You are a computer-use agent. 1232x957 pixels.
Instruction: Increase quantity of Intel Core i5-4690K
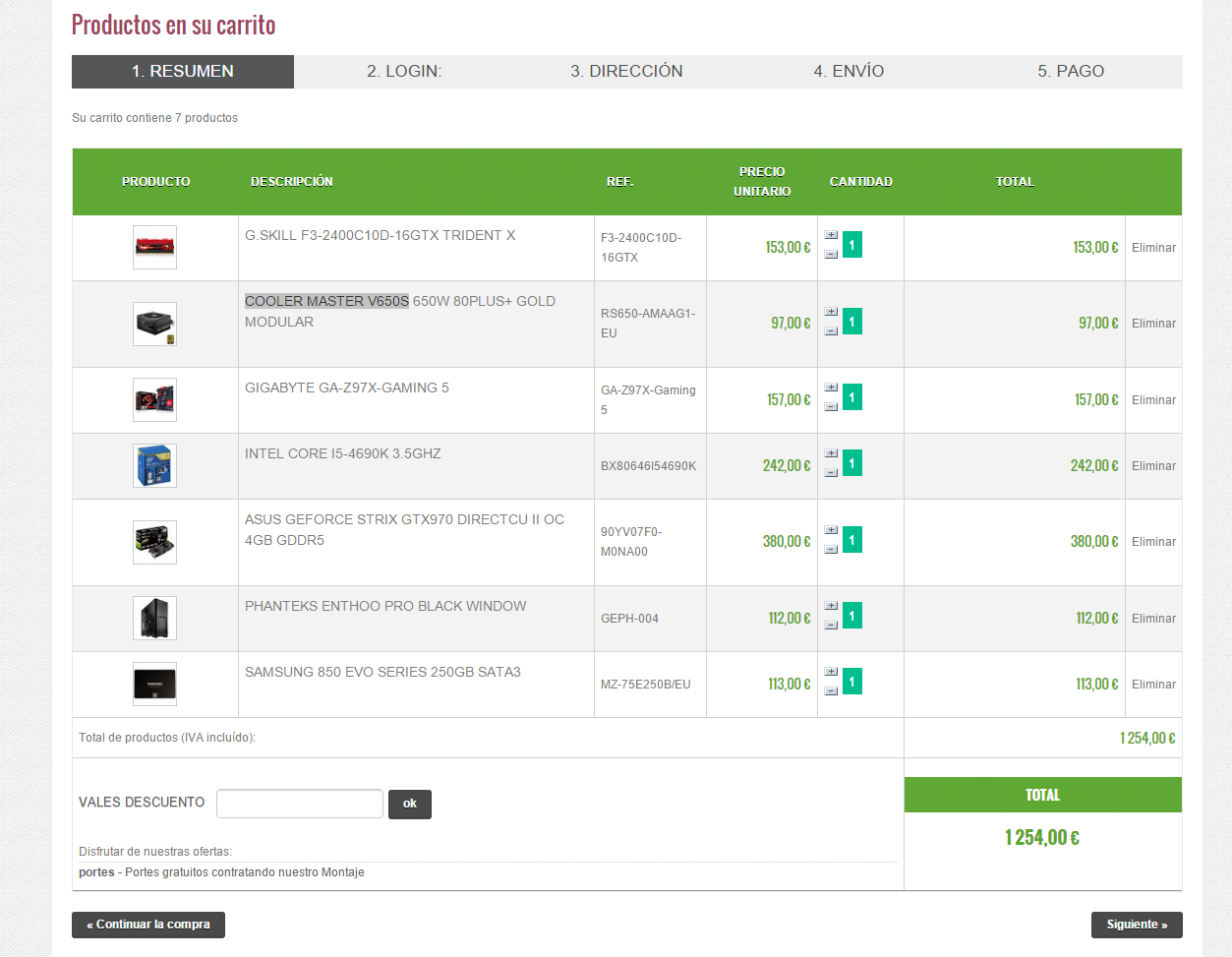831,453
